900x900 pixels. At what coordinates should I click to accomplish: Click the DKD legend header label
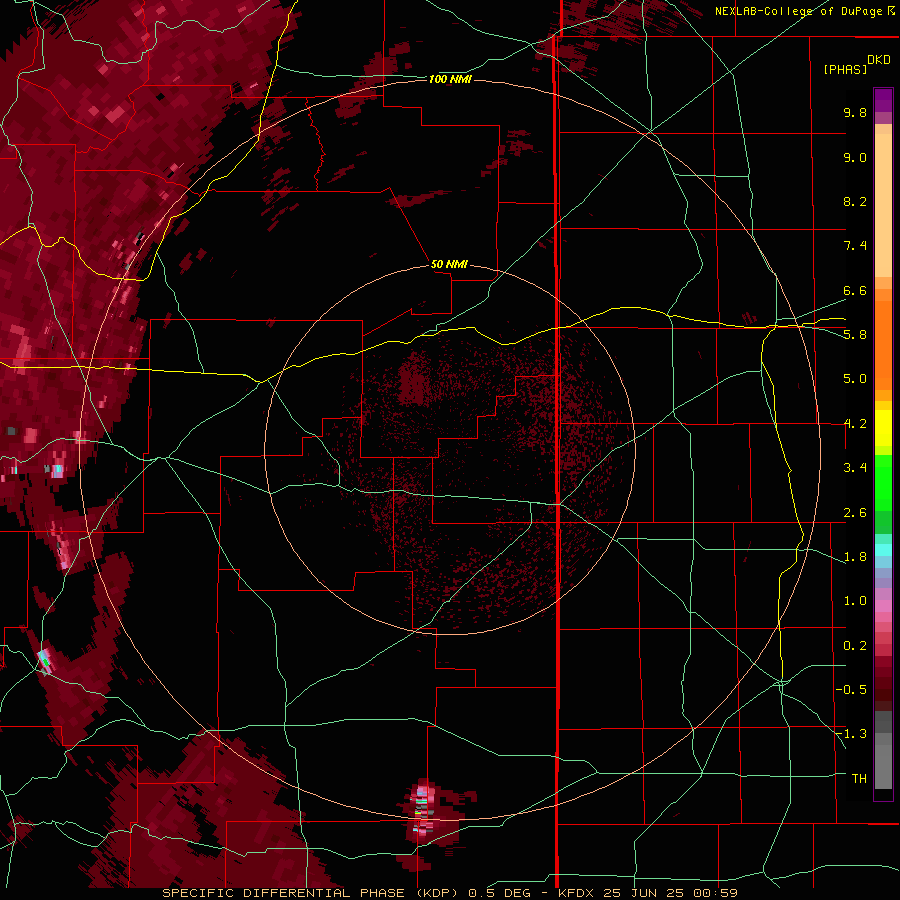(879, 60)
